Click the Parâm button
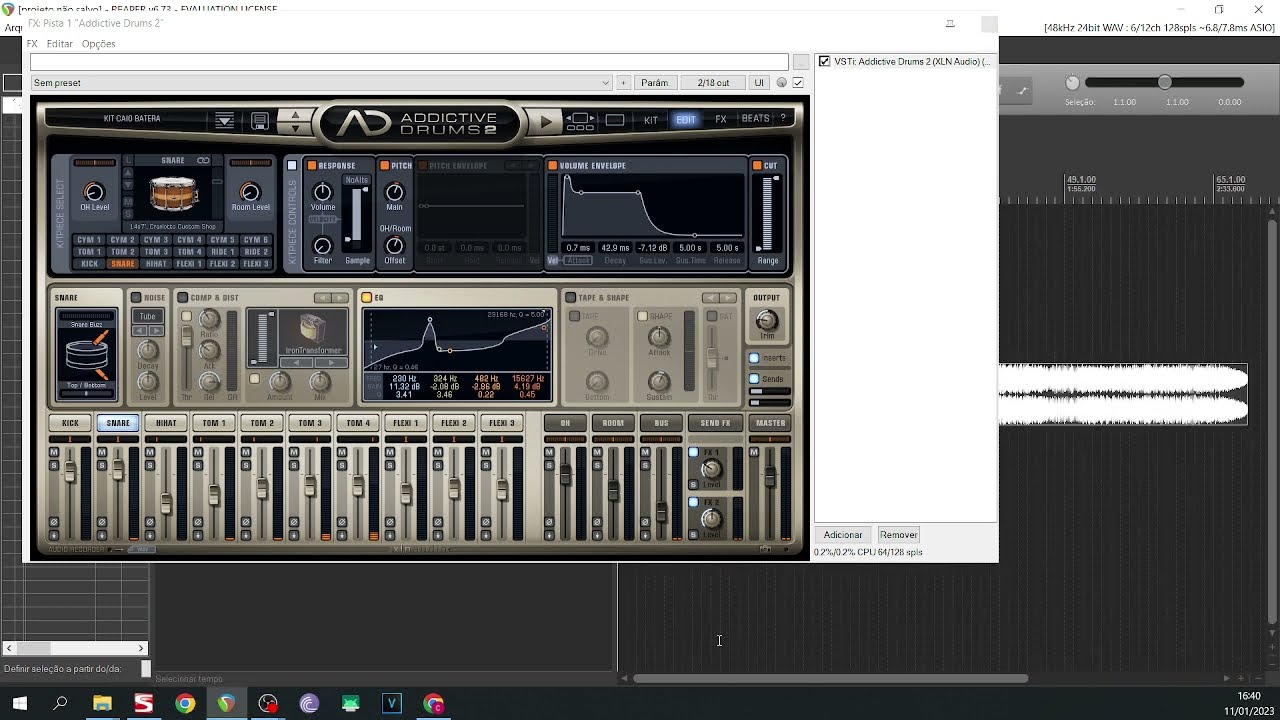 655,83
